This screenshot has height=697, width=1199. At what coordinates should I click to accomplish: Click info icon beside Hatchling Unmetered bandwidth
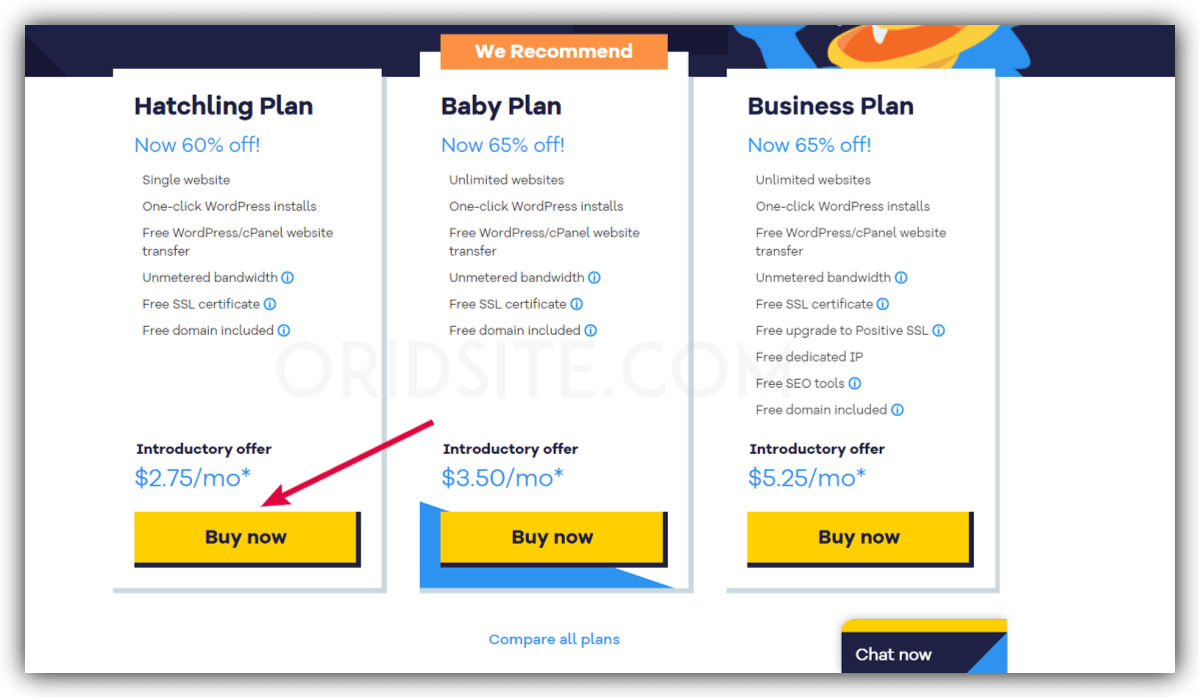288,277
